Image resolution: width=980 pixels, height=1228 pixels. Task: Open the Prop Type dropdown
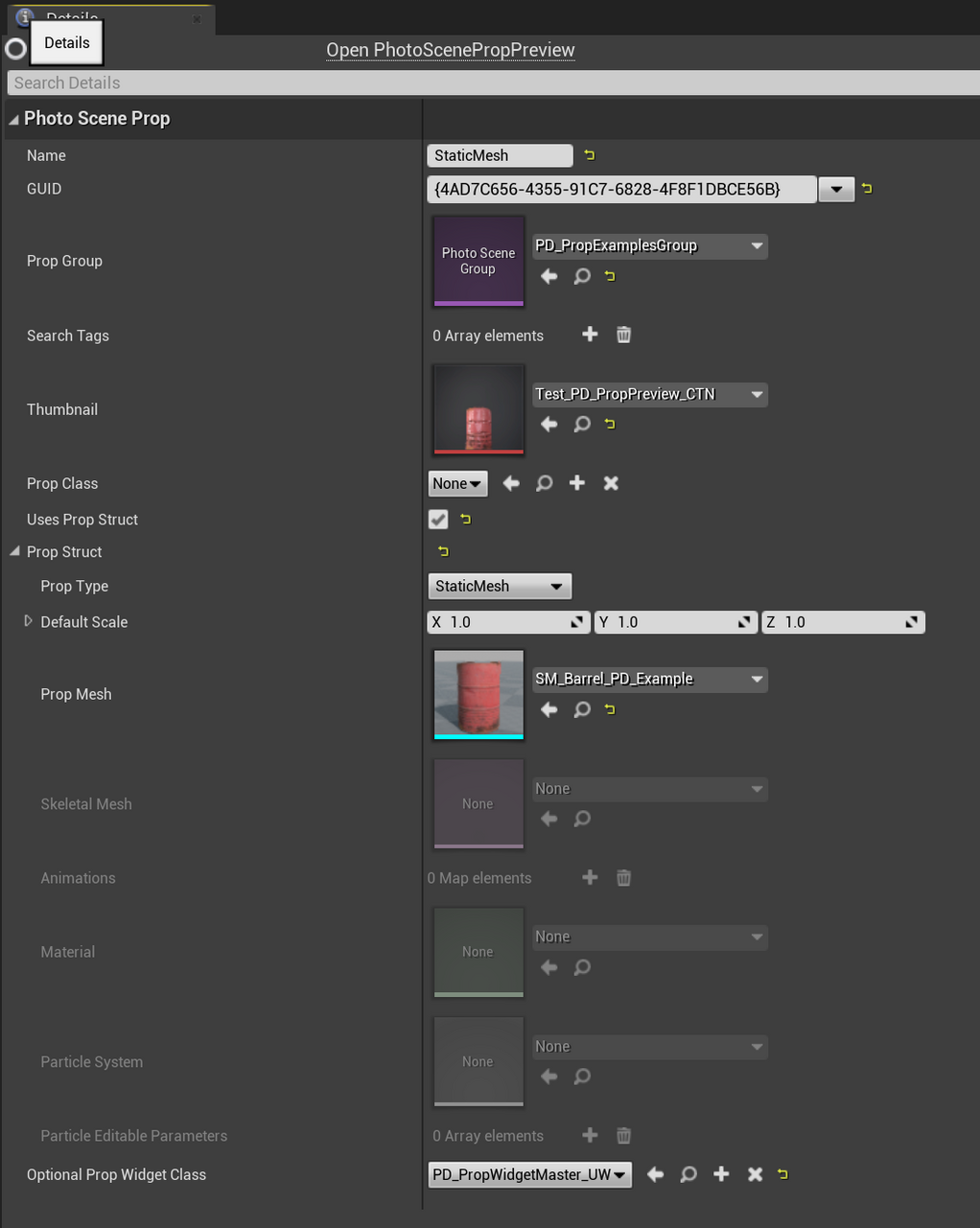click(500, 586)
